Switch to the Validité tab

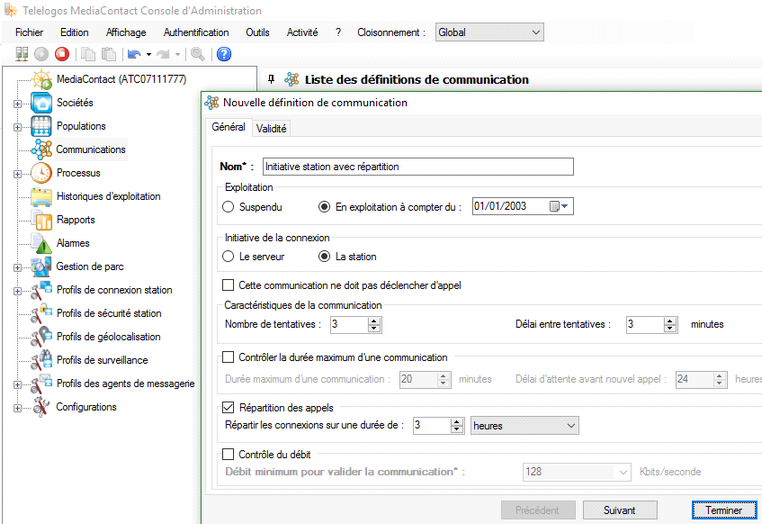271,128
